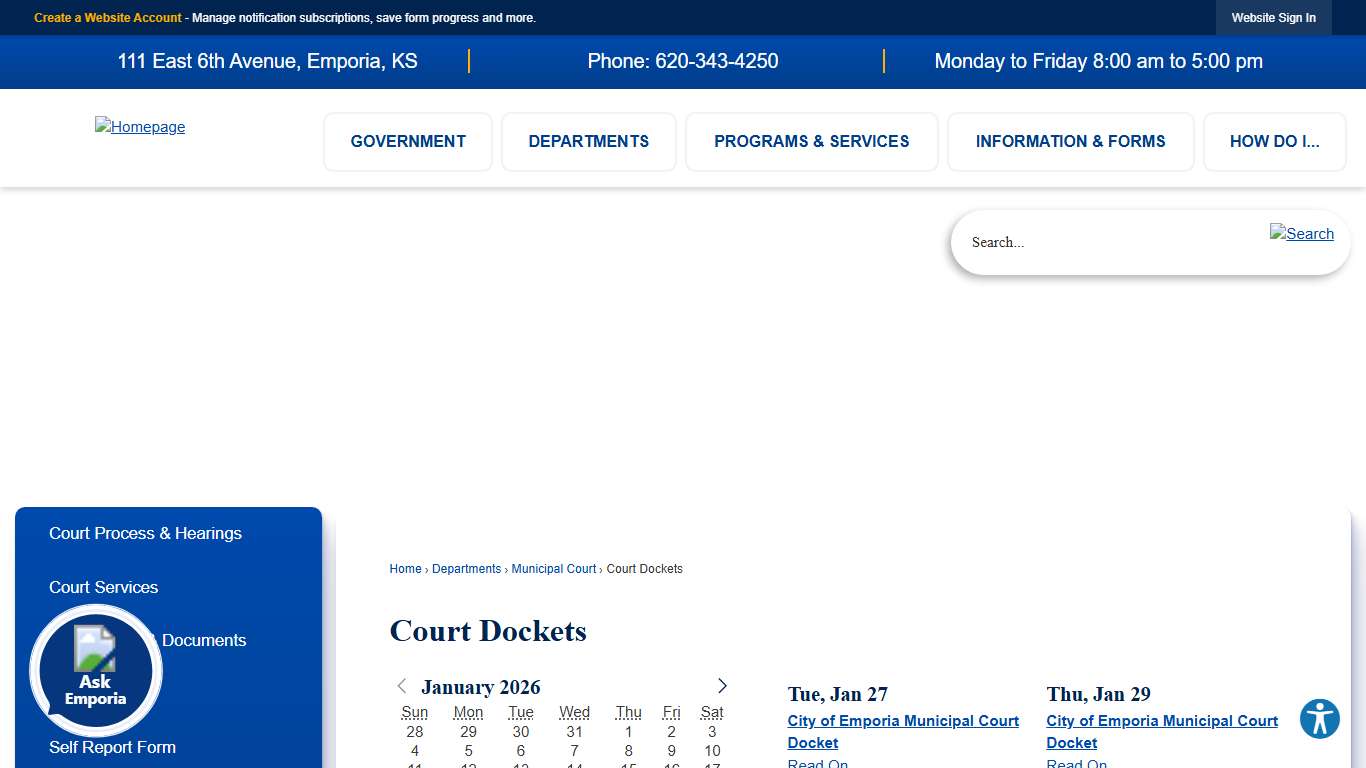Click the Website Sign In button
This screenshot has width=1366, height=768.
(x=1273, y=17)
